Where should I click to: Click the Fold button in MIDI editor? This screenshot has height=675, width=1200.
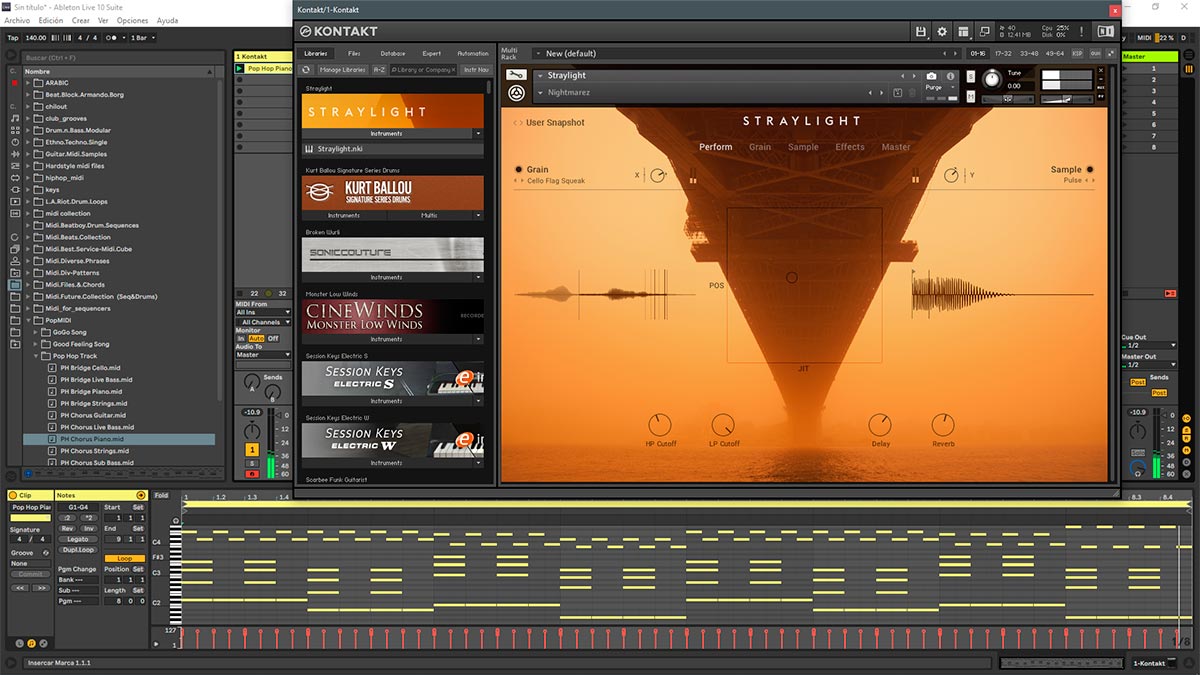coord(162,496)
